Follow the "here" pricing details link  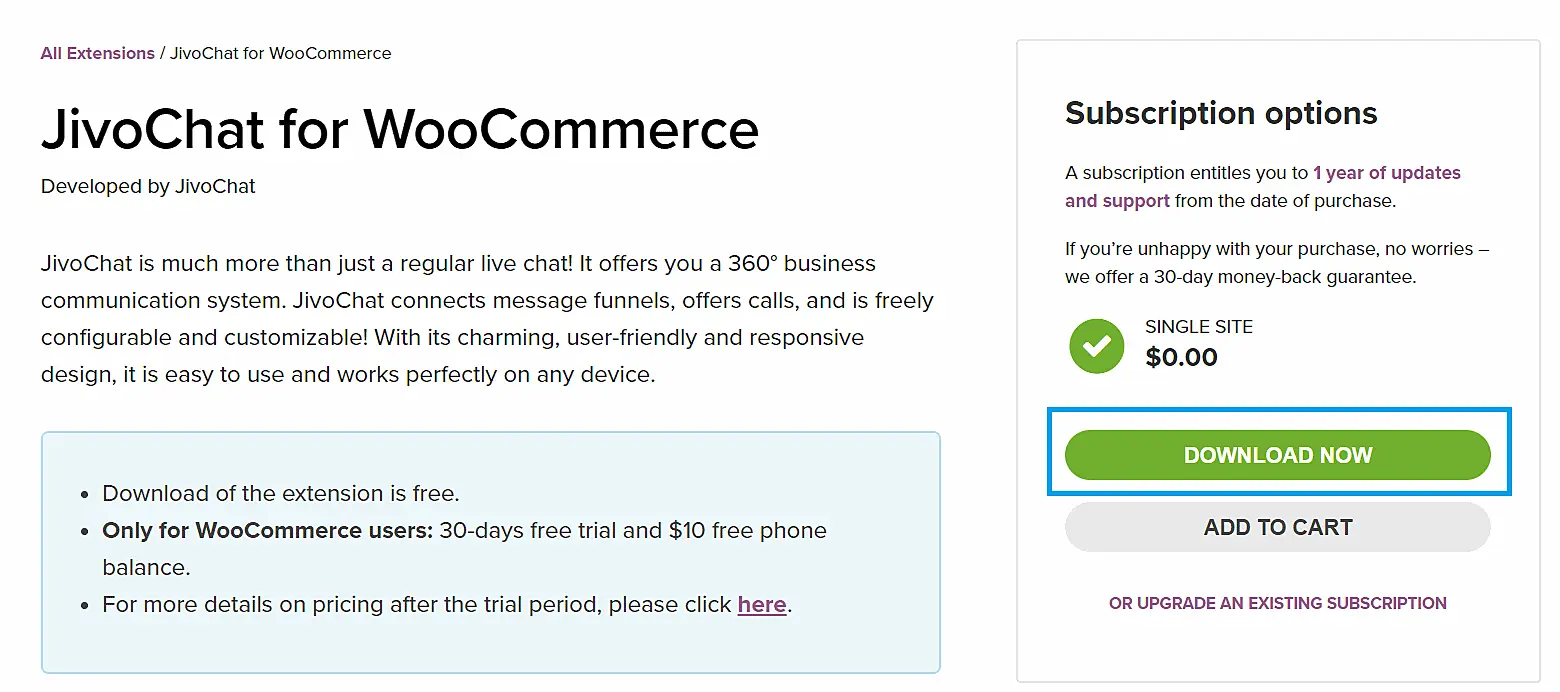pos(761,605)
